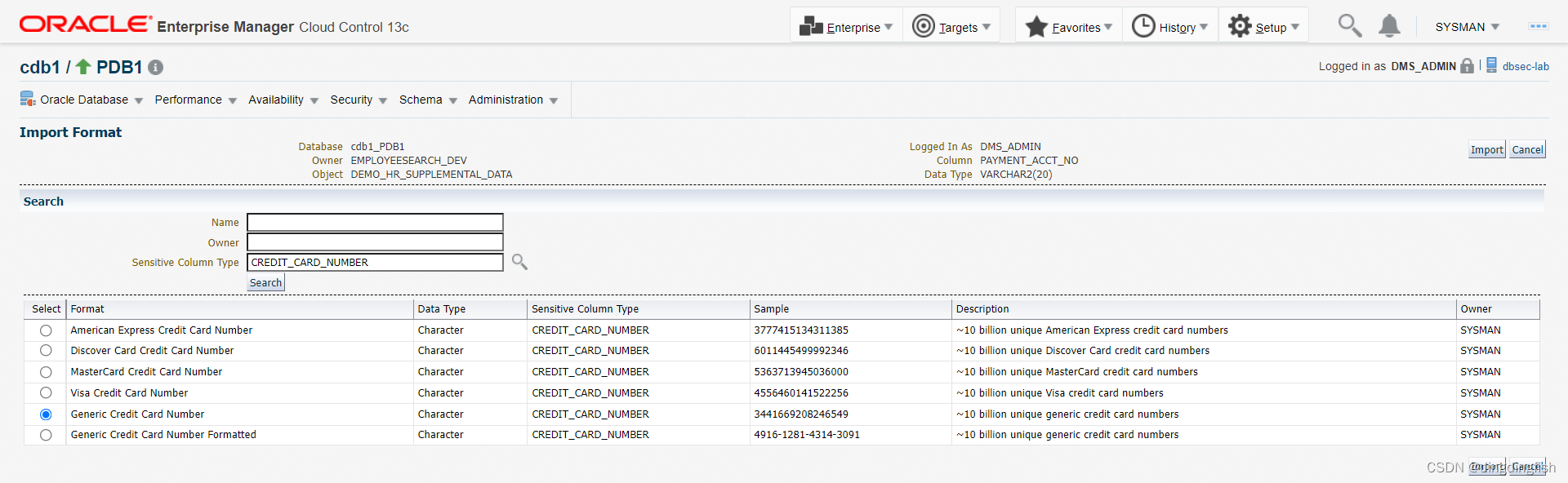The width and height of the screenshot is (1568, 483).
Task: Open the Favorites star icon
Action: [x=1036, y=27]
